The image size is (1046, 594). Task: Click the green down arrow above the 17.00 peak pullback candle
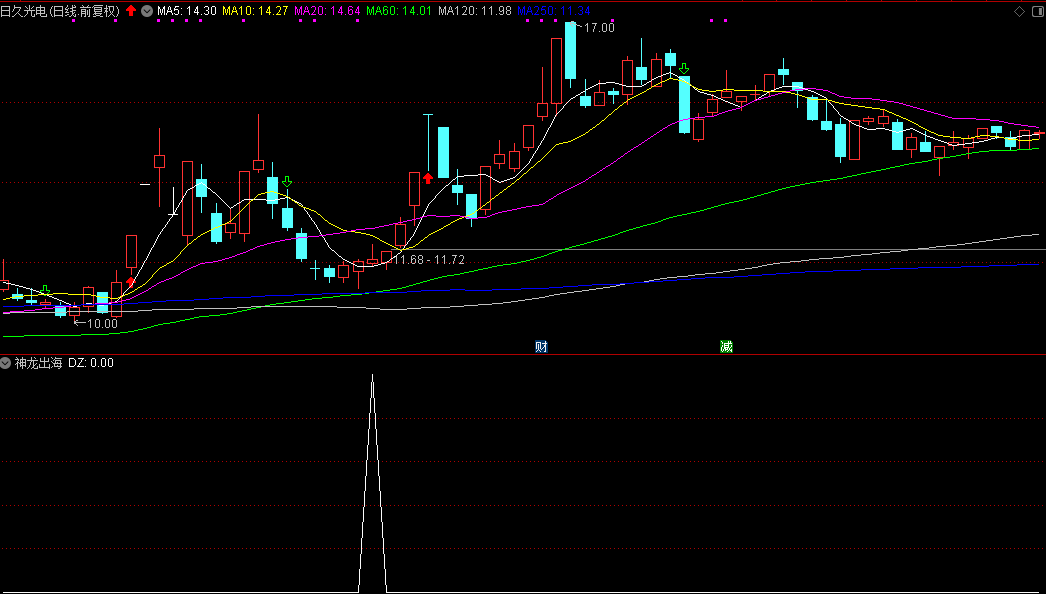[x=684, y=69]
